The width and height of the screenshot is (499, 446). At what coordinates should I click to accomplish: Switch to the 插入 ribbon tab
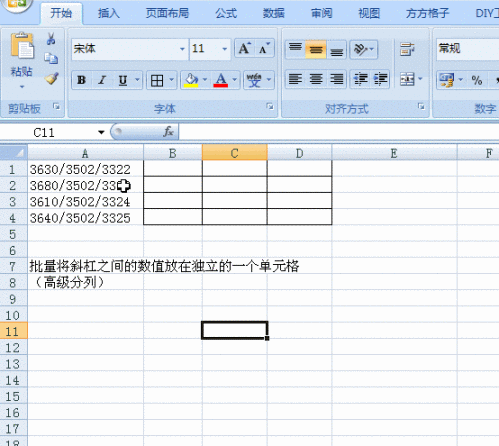coord(109,13)
